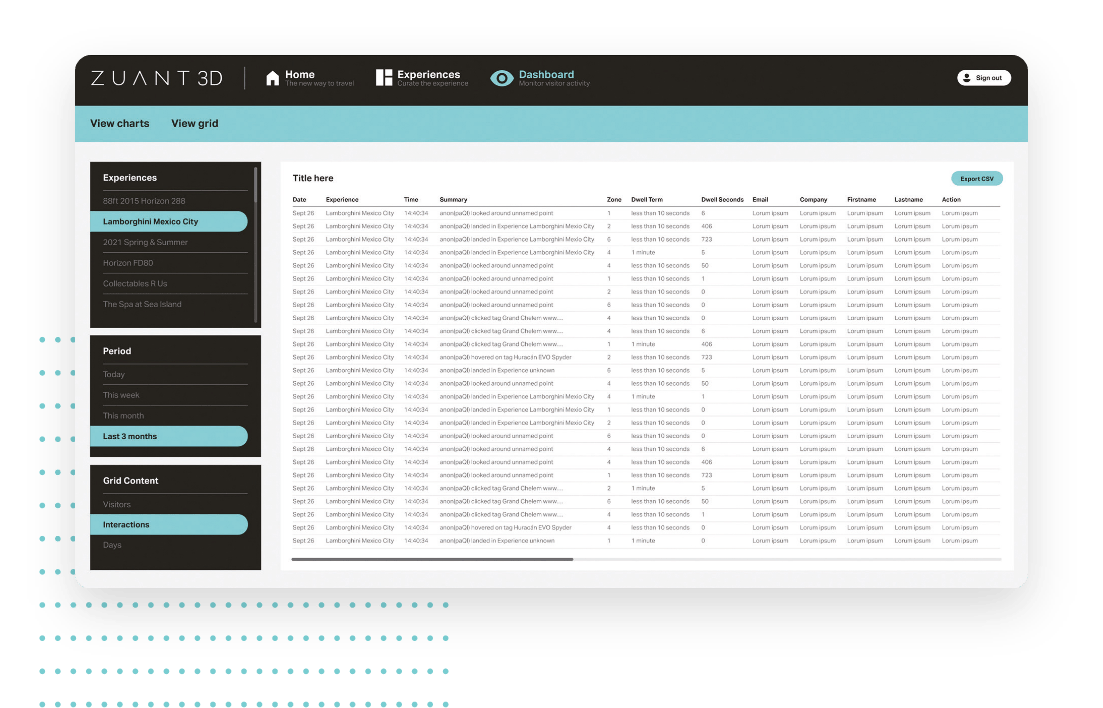Select the 88ft 2015 Horizon 288 experience
This screenshot has height=708, width=1103.
tap(144, 201)
